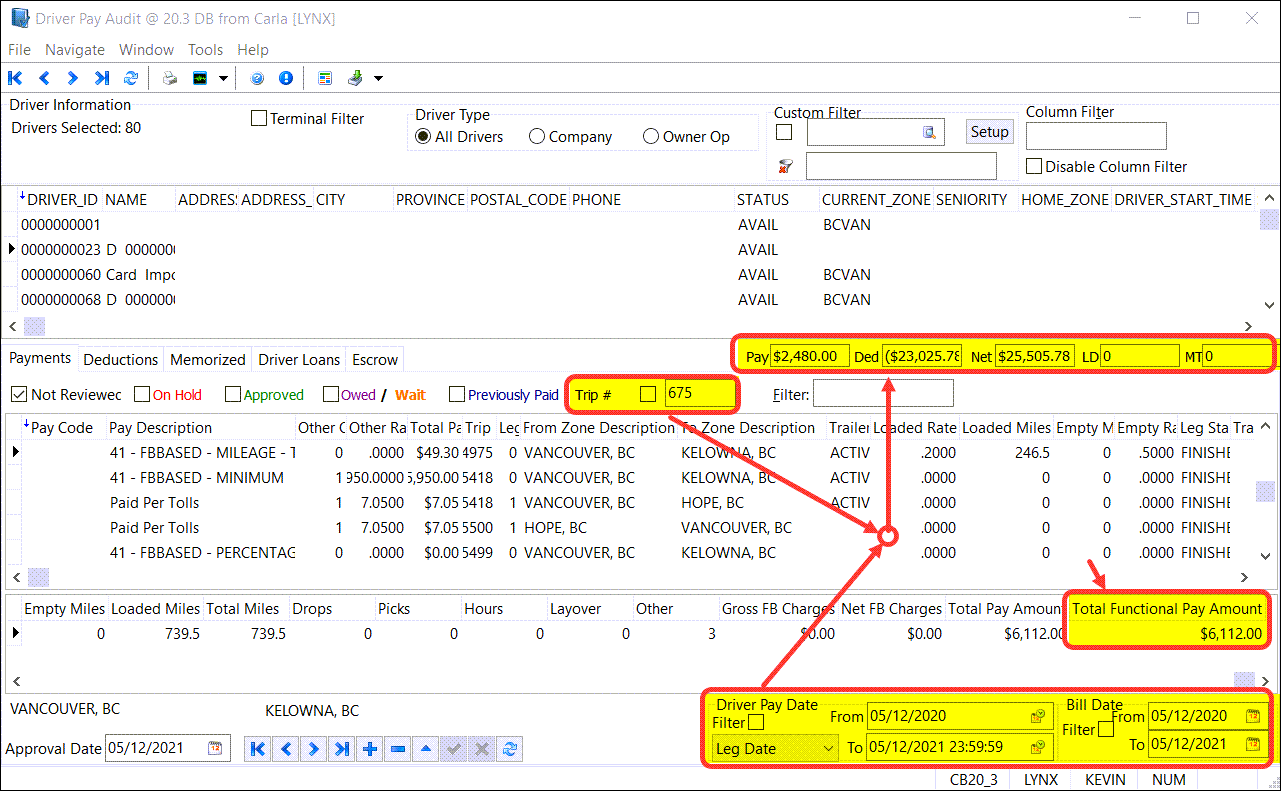The height and width of the screenshot is (791, 1281).
Task: Switch to the Escrow tab
Action: click(x=375, y=359)
